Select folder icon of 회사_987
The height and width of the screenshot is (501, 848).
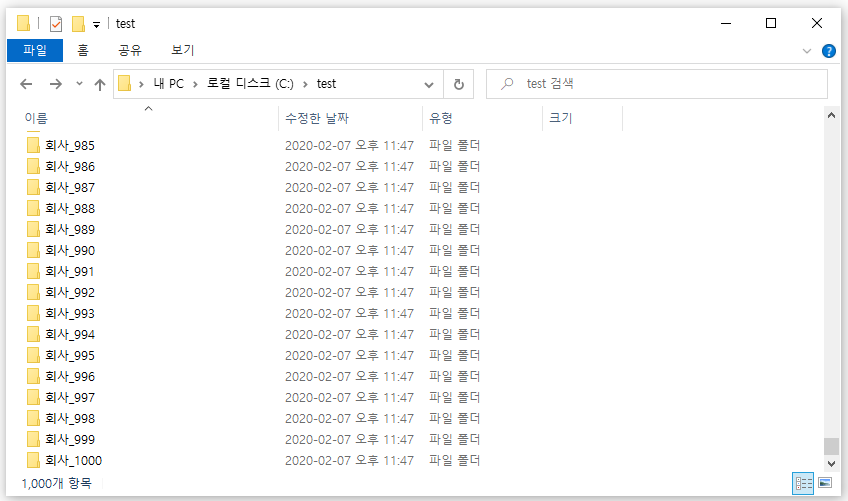(33, 187)
